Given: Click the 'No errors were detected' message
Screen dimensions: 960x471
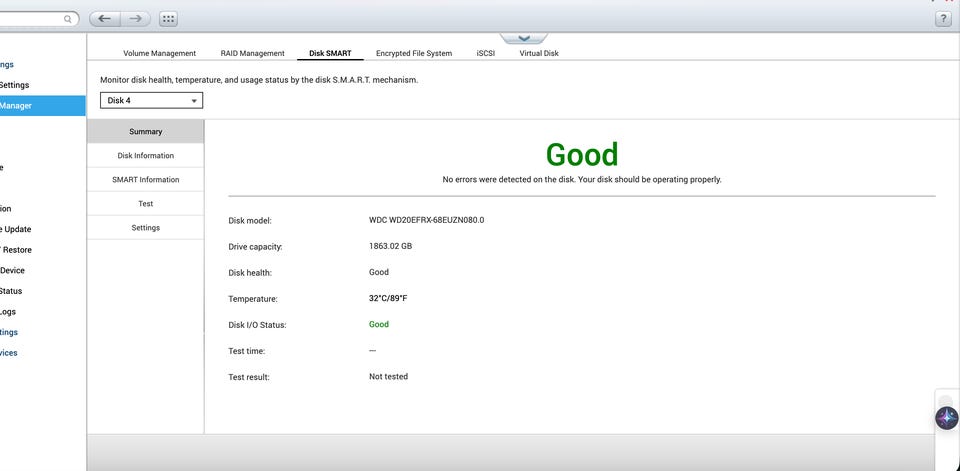Looking at the screenshot, I should pyautogui.click(x=582, y=179).
